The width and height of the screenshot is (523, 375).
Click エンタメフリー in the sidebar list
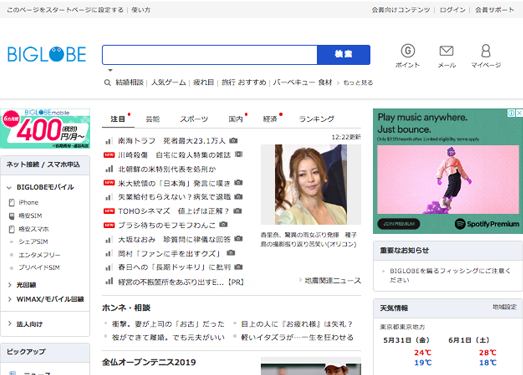point(39,255)
